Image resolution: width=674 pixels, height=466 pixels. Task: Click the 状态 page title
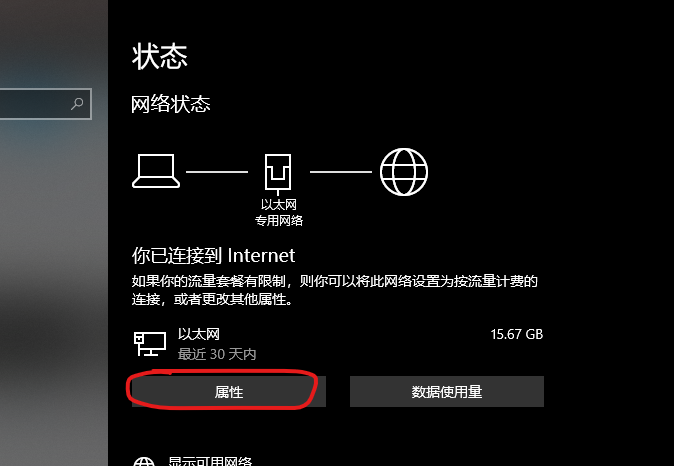(159, 56)
